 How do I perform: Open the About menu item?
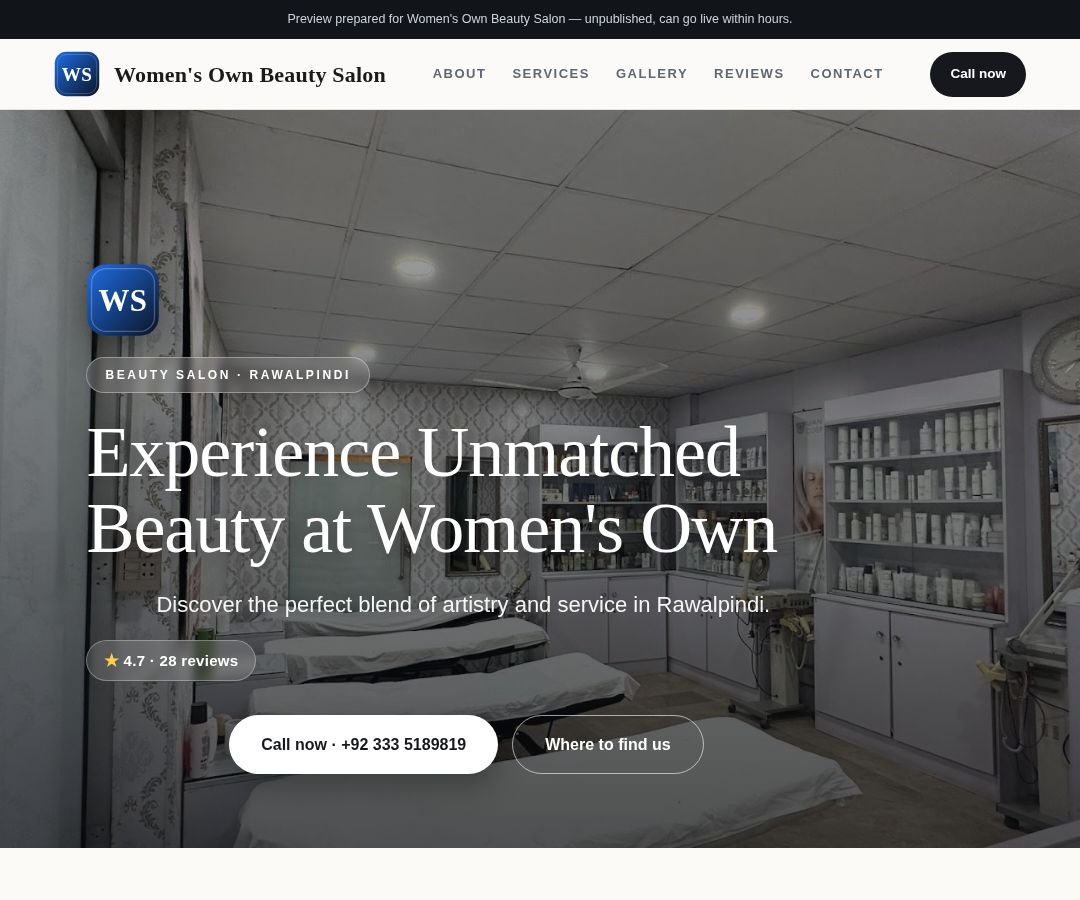pyautogui.click(x=459, y=74)
